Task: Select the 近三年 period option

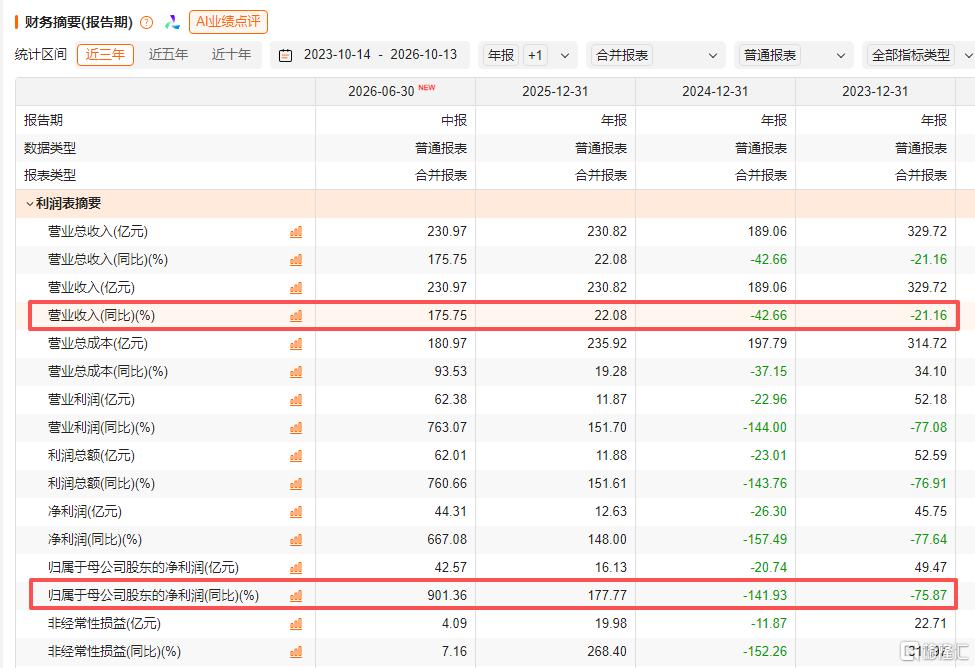Action: pos(105,55)
